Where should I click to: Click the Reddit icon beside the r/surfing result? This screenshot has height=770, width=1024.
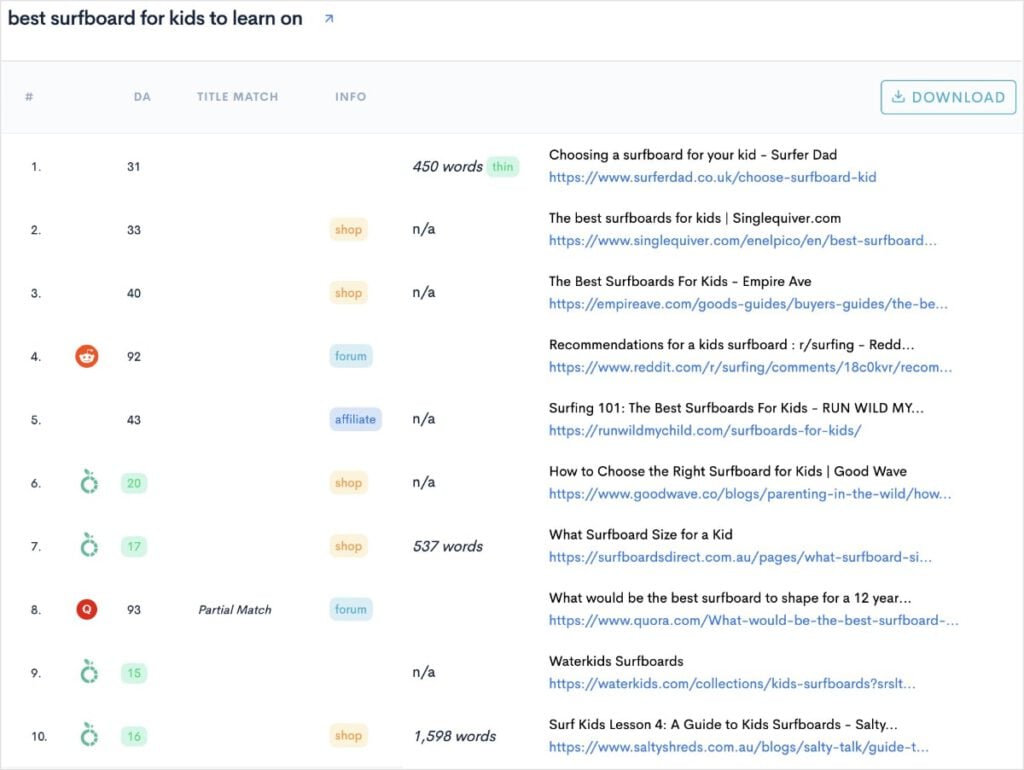(x=86, y=356)
